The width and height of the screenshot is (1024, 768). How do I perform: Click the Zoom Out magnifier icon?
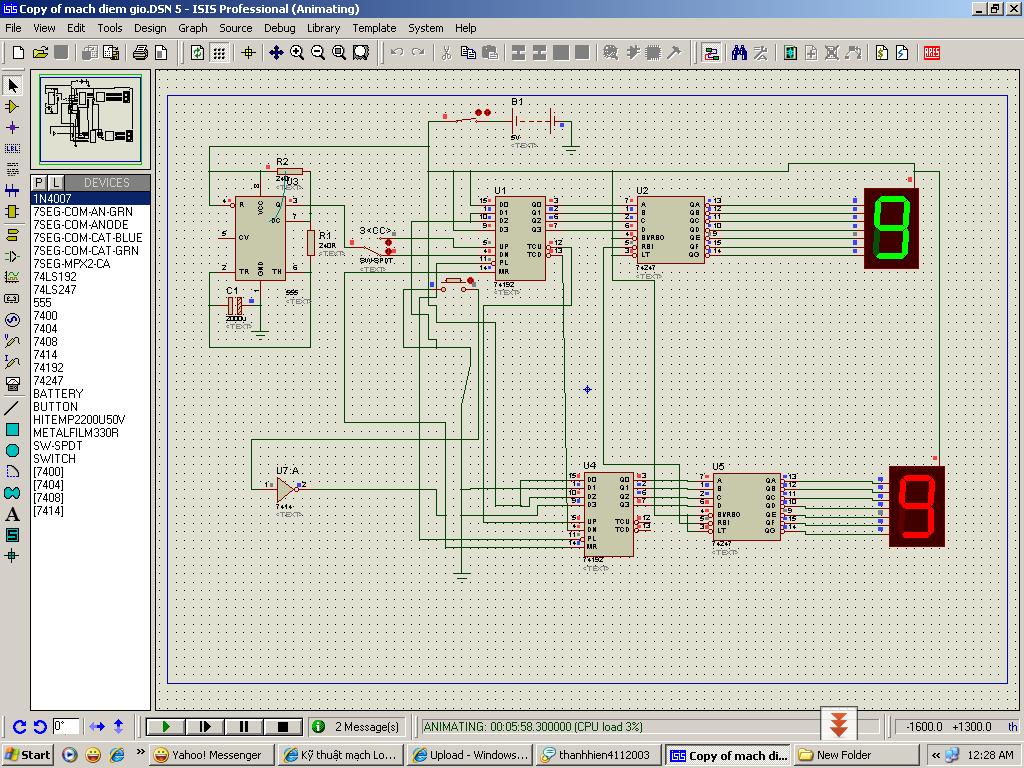pyautogui.click(x=318, y=53)
